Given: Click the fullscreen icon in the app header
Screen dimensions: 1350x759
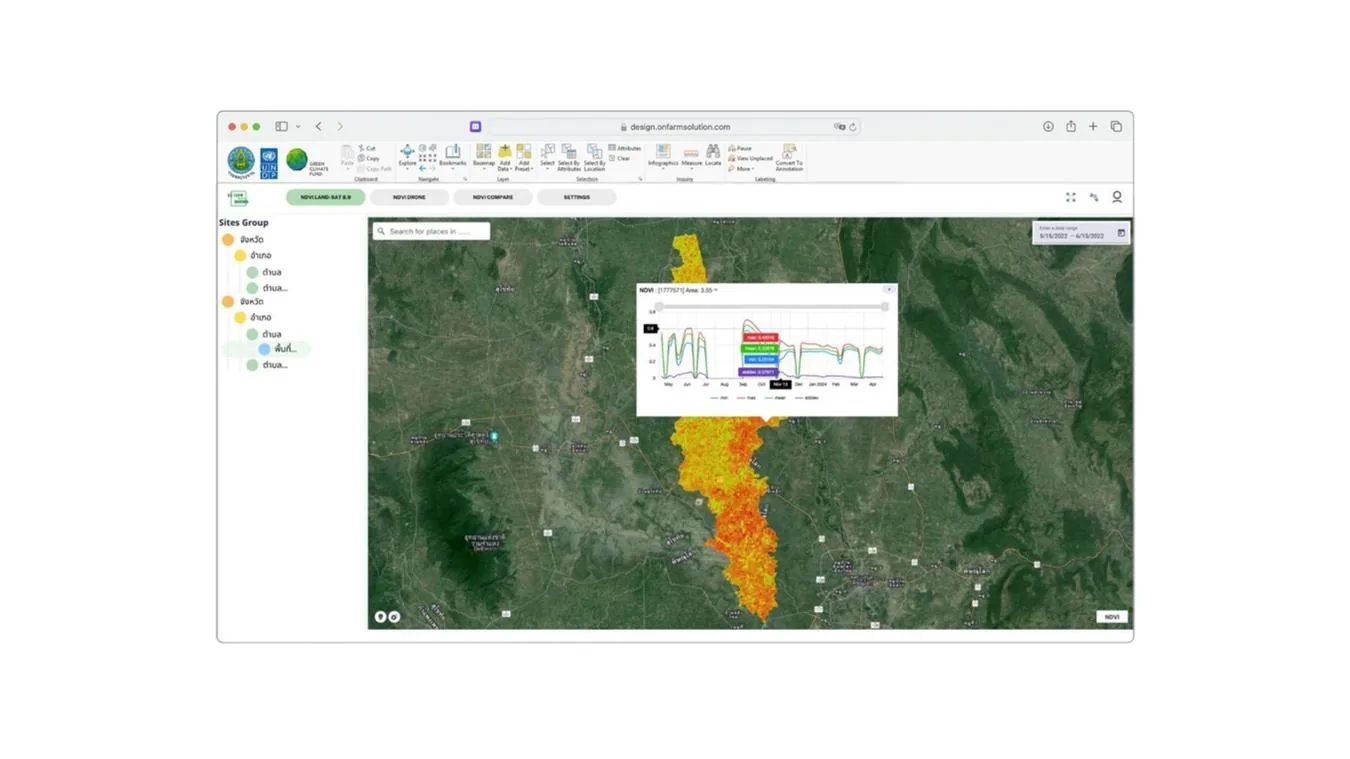Looking at the screenshot, I should pos(1071,197).
